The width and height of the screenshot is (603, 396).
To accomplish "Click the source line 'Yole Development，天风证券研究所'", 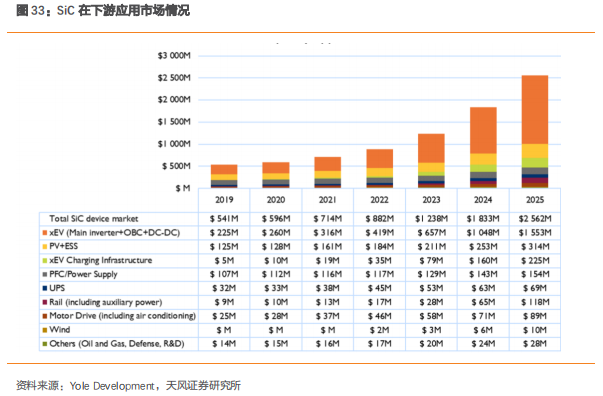I will (x=155, y=386).
